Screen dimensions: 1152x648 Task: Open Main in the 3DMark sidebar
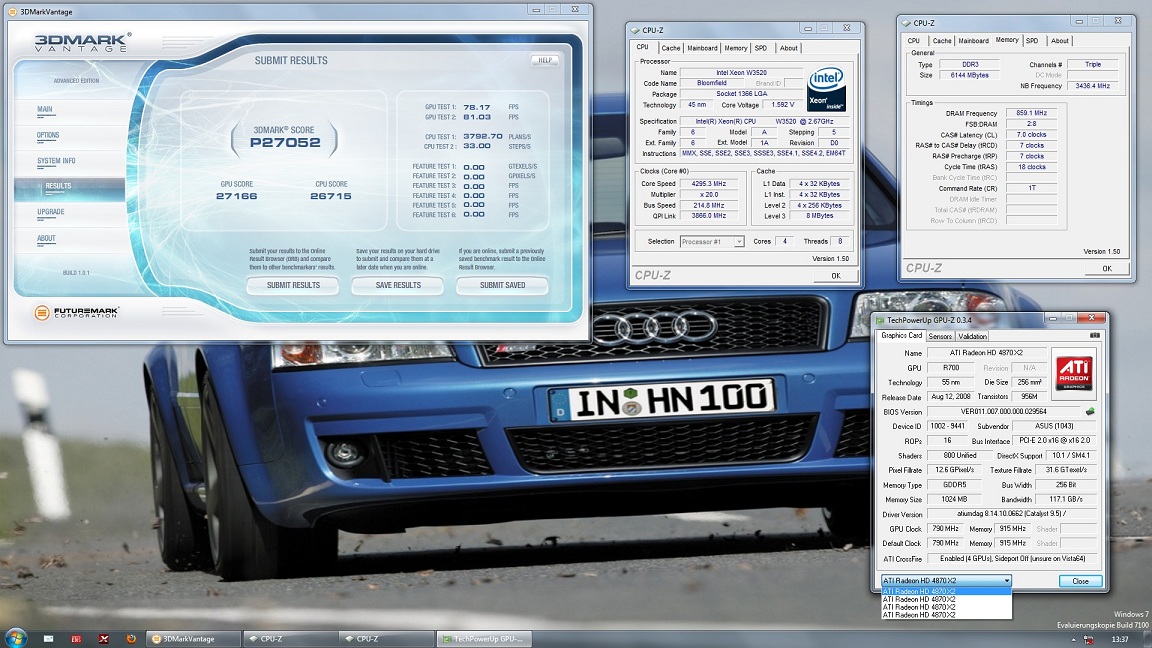point(45,109)
